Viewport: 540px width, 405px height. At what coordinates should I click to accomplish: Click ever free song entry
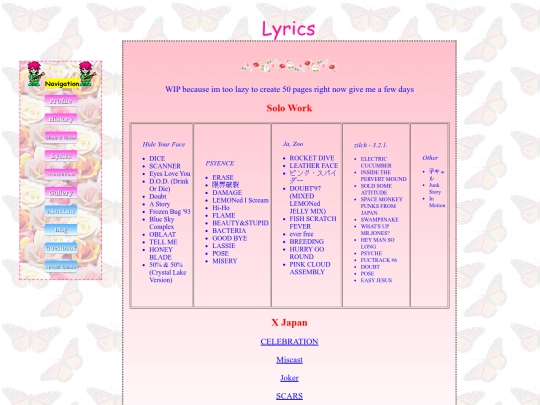coord(301,234)
